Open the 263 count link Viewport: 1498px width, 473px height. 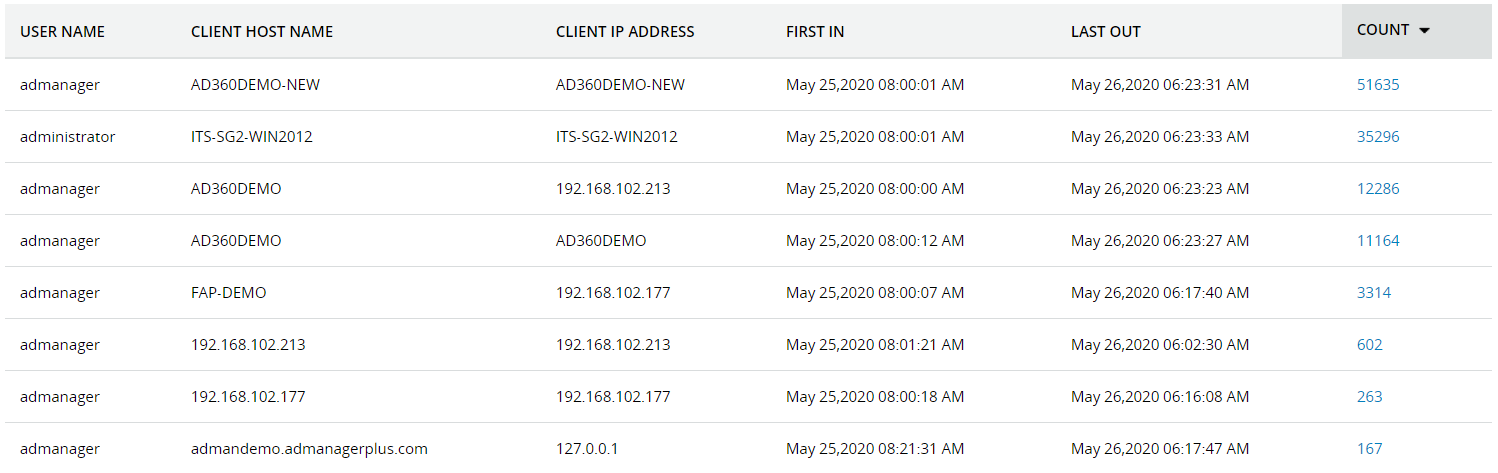1370,397
